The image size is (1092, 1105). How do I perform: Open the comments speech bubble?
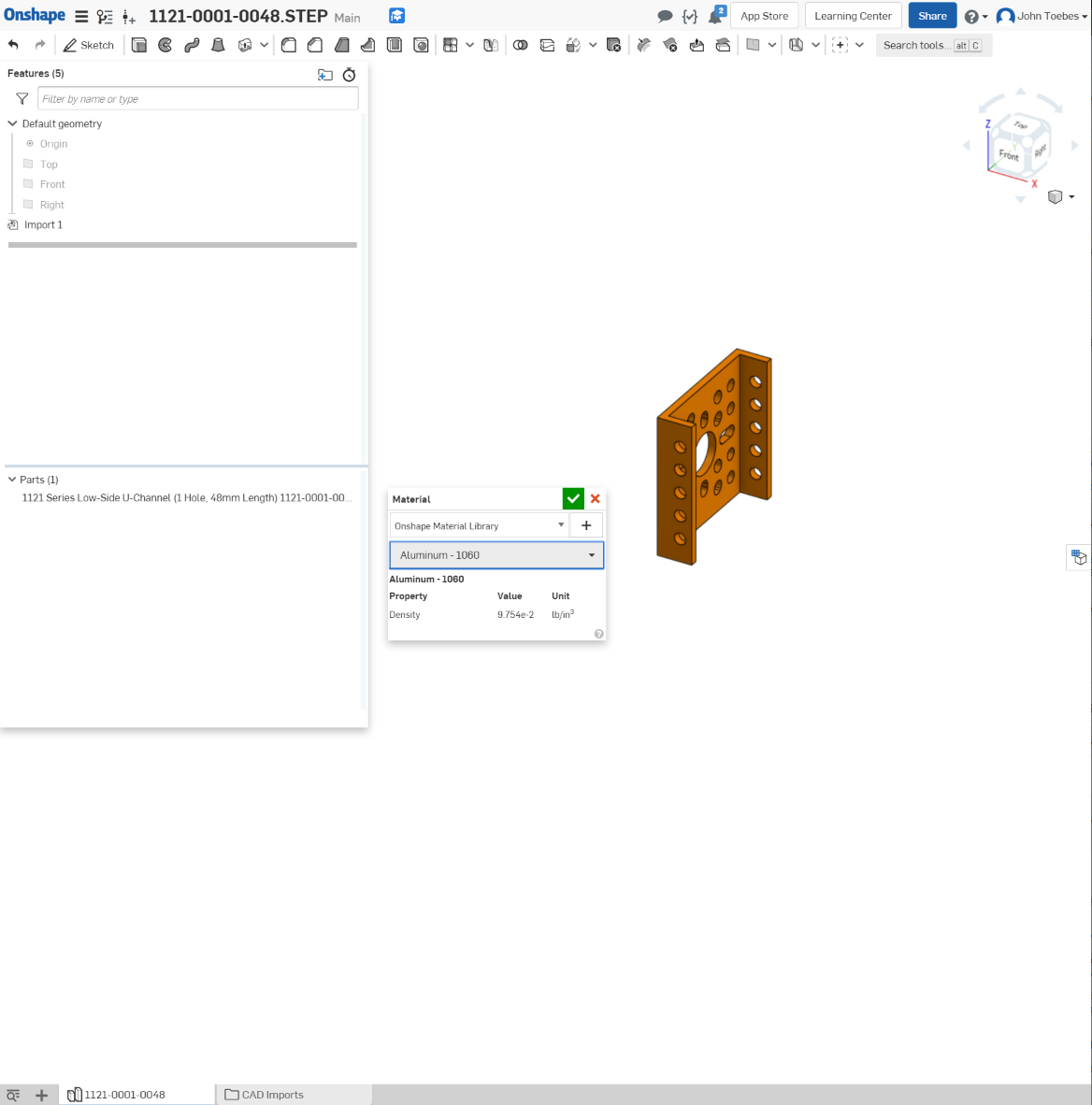pyautogui.click(x=665, y=16)
